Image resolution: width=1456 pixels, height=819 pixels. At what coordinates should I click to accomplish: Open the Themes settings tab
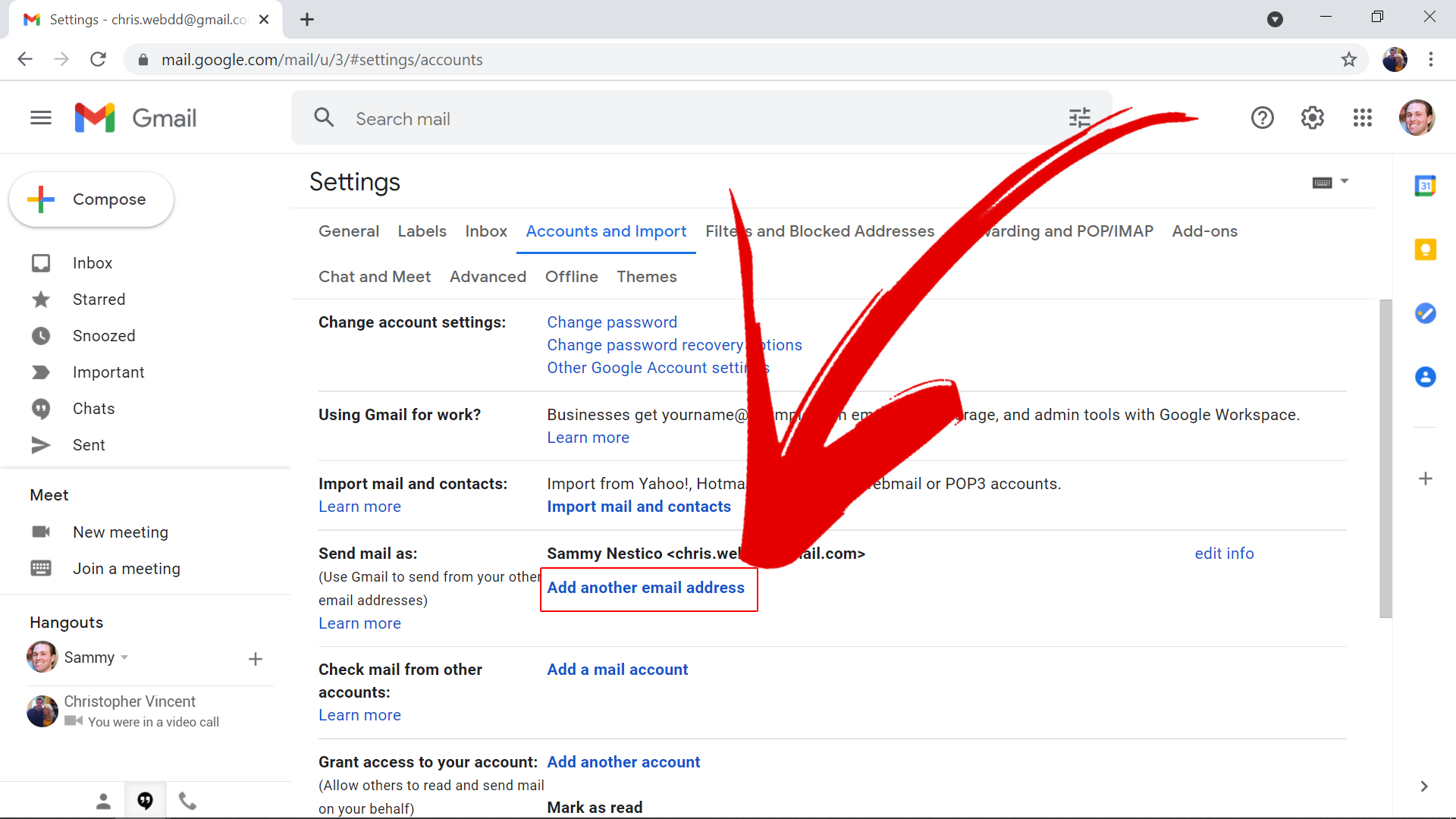point(646,277)
